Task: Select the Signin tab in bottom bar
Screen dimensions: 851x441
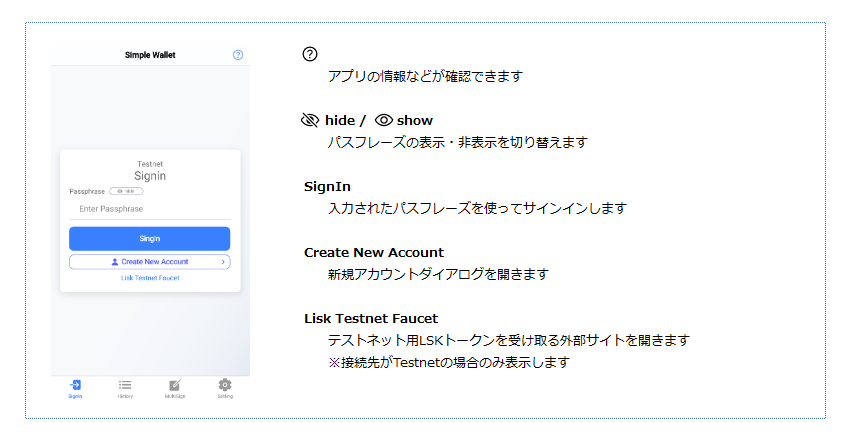Action: (x=75, y=389)
